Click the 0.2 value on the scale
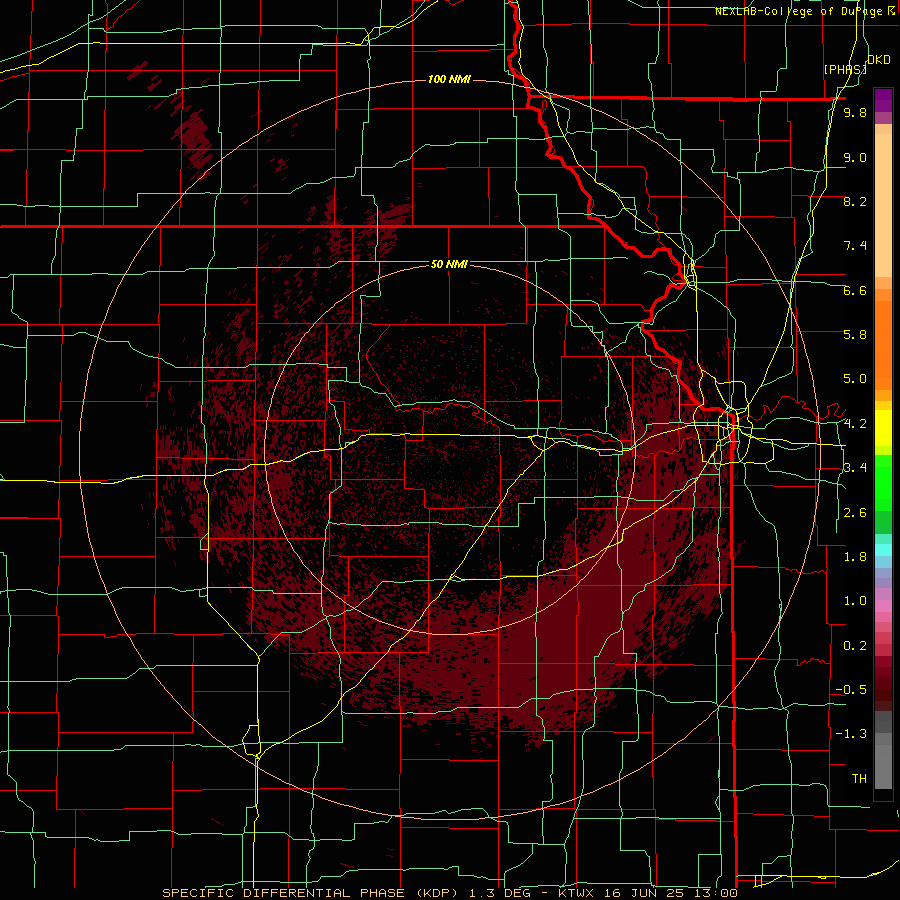 click(x=855, y=646)
